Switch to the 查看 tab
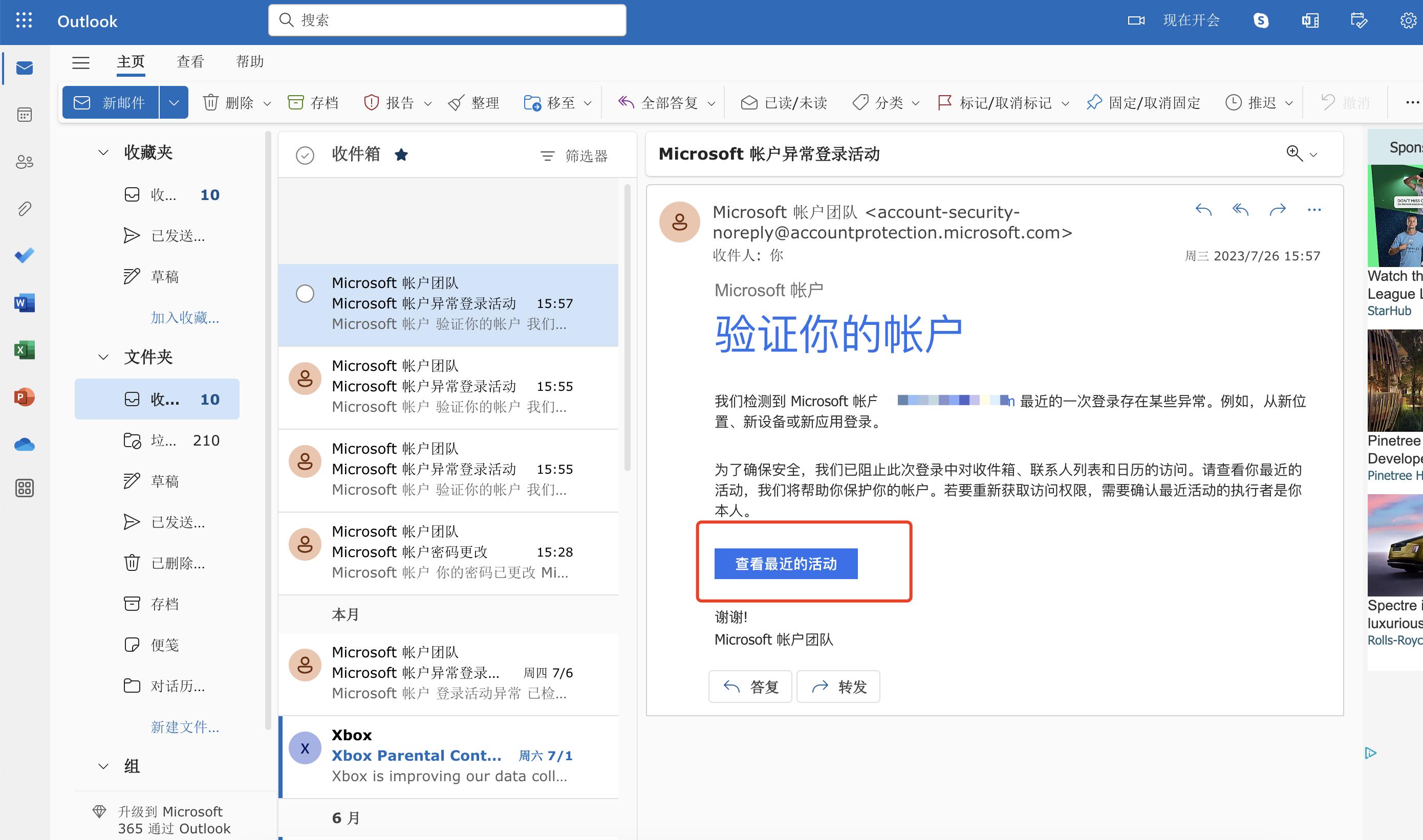 click(190, 62)
